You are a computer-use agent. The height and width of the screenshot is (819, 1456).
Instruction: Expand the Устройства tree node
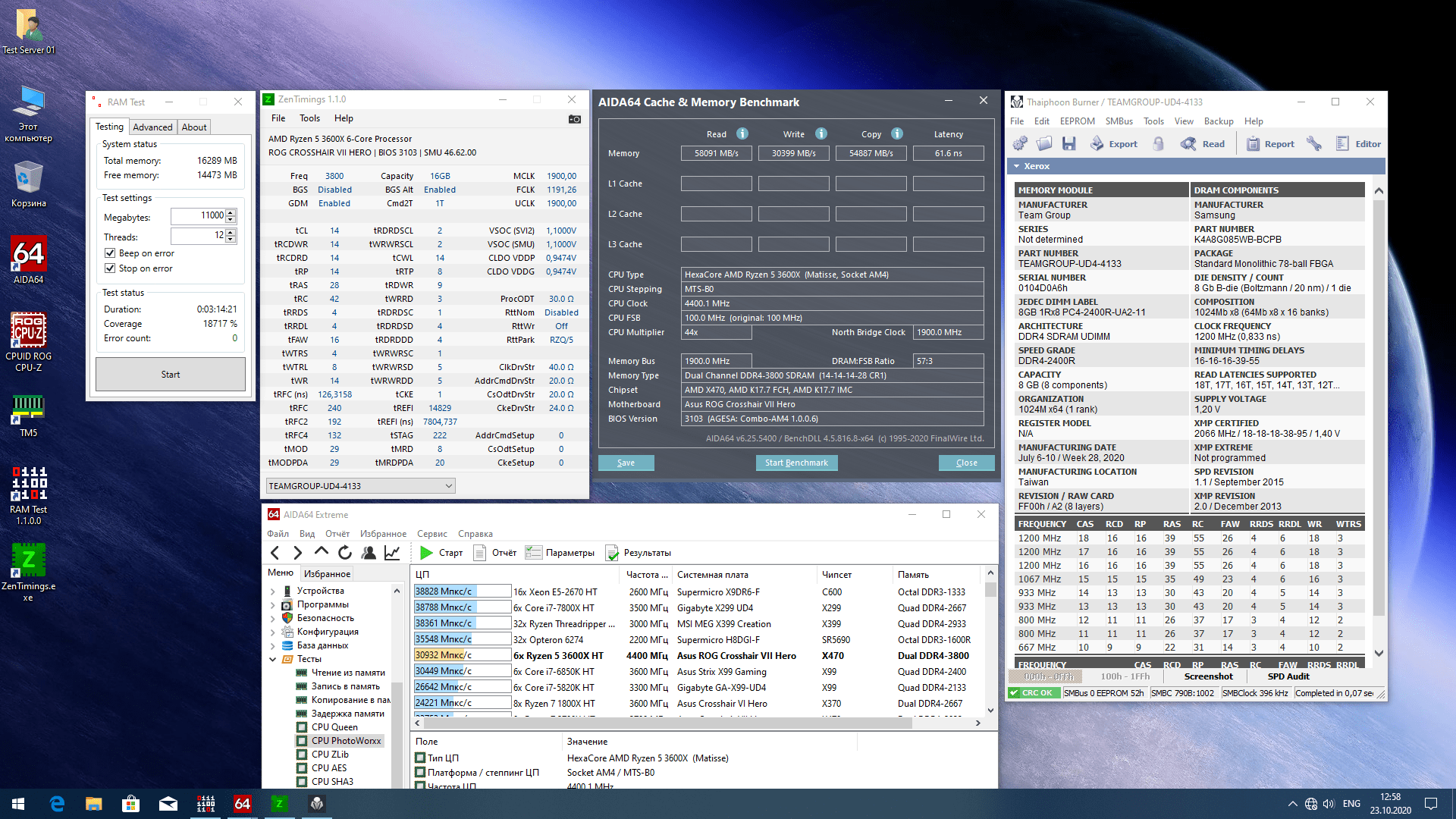(273, 591)
